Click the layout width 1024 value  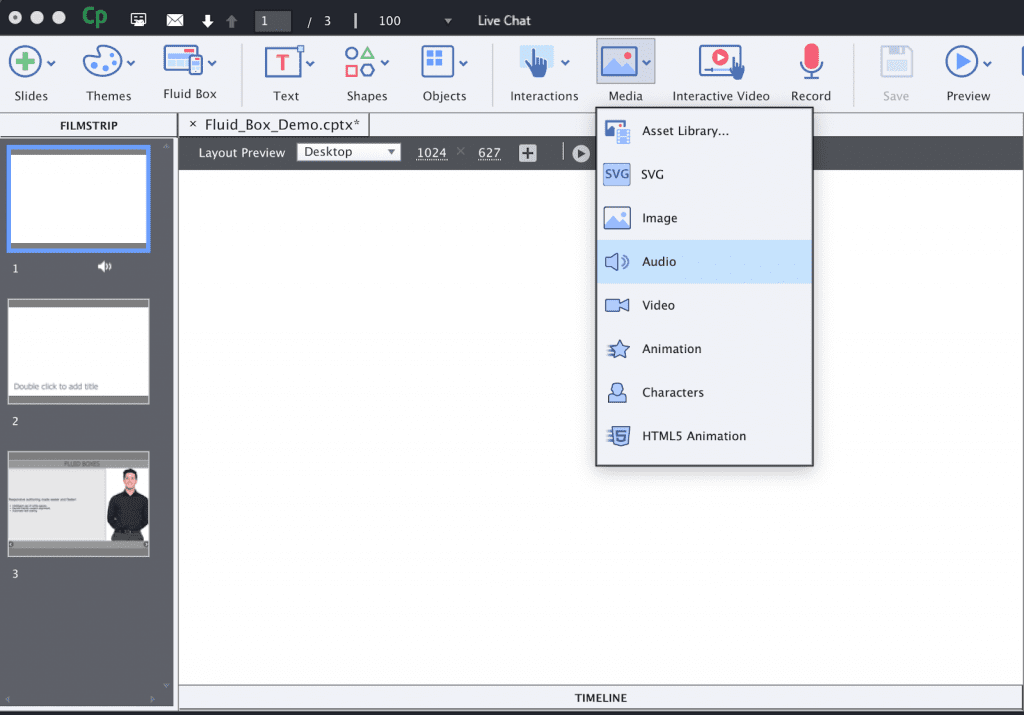click(432, 153)
